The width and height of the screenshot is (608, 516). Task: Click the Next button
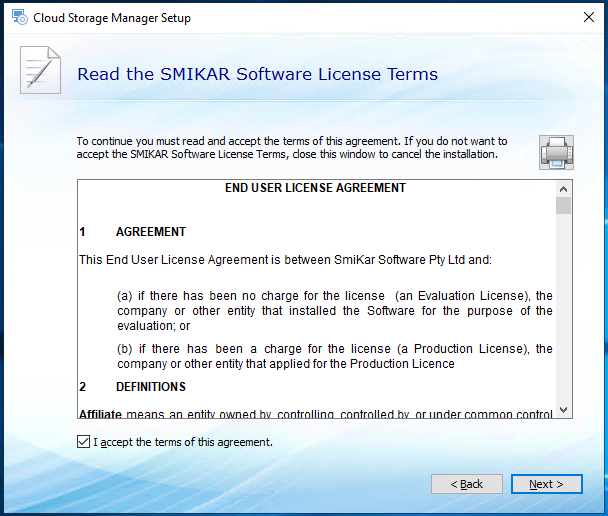click(x=546, y=484)
